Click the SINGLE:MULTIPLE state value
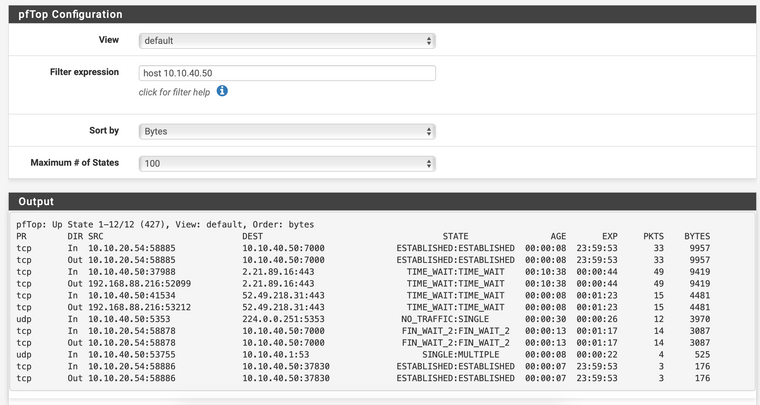760x405 pixels. (460, 355)
